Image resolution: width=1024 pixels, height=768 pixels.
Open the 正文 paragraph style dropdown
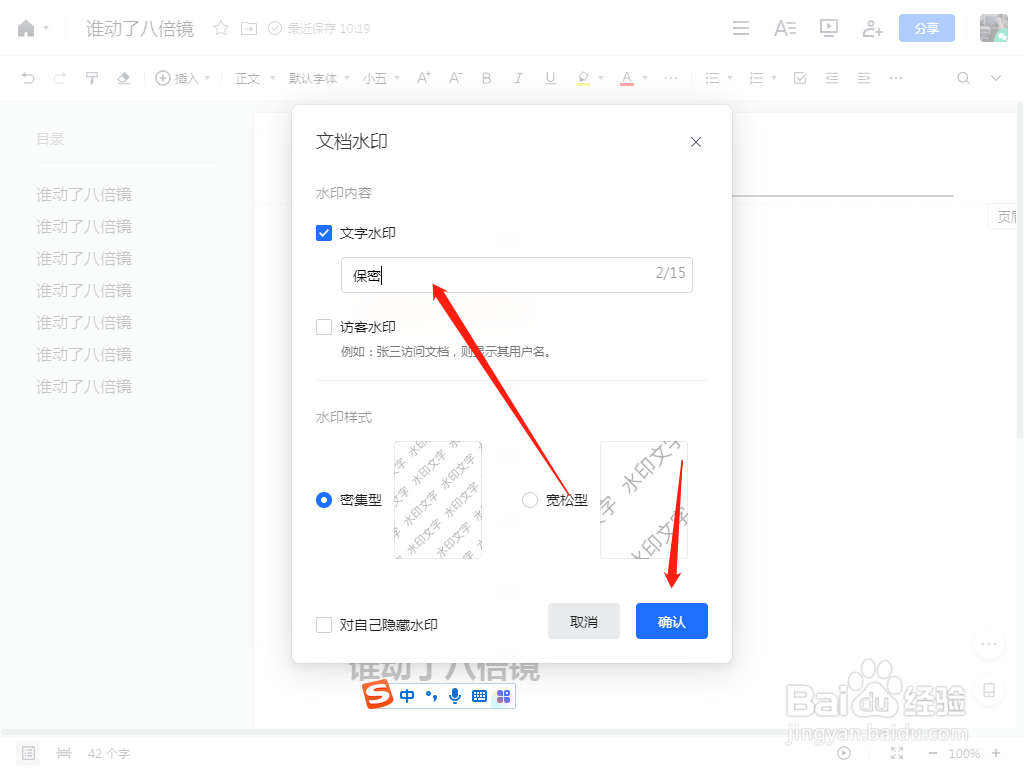[255, 78]
